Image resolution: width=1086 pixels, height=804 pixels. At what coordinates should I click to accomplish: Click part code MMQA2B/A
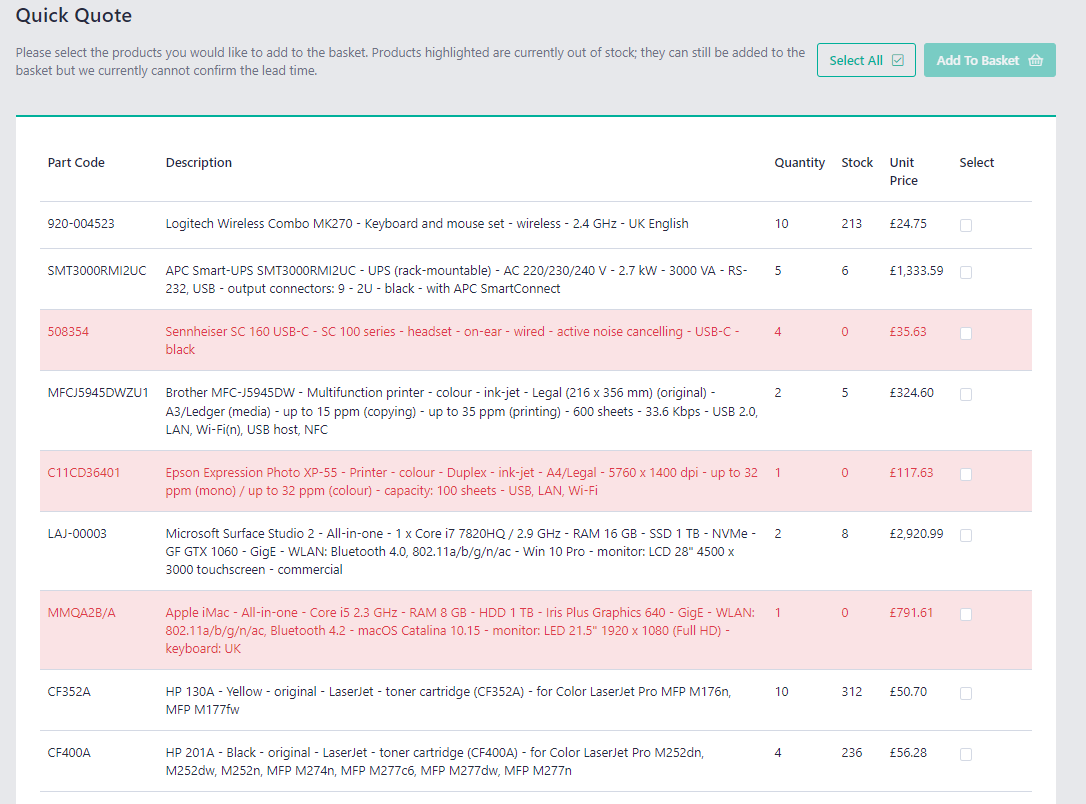(x=82, y=613)
